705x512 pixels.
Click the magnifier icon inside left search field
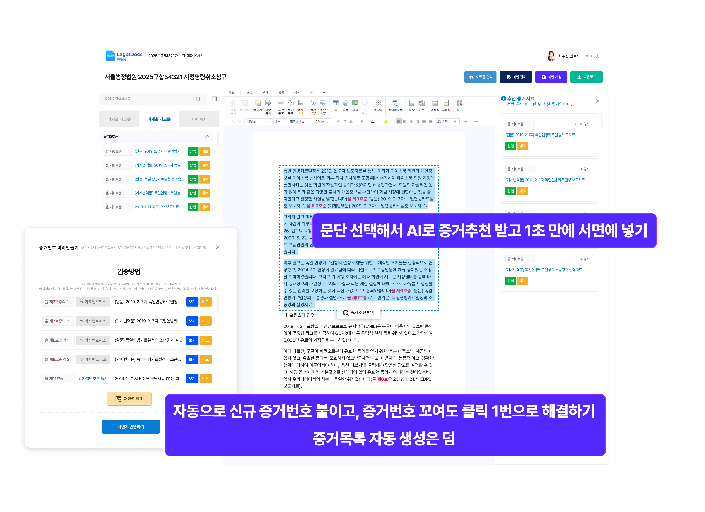[198, 98]
